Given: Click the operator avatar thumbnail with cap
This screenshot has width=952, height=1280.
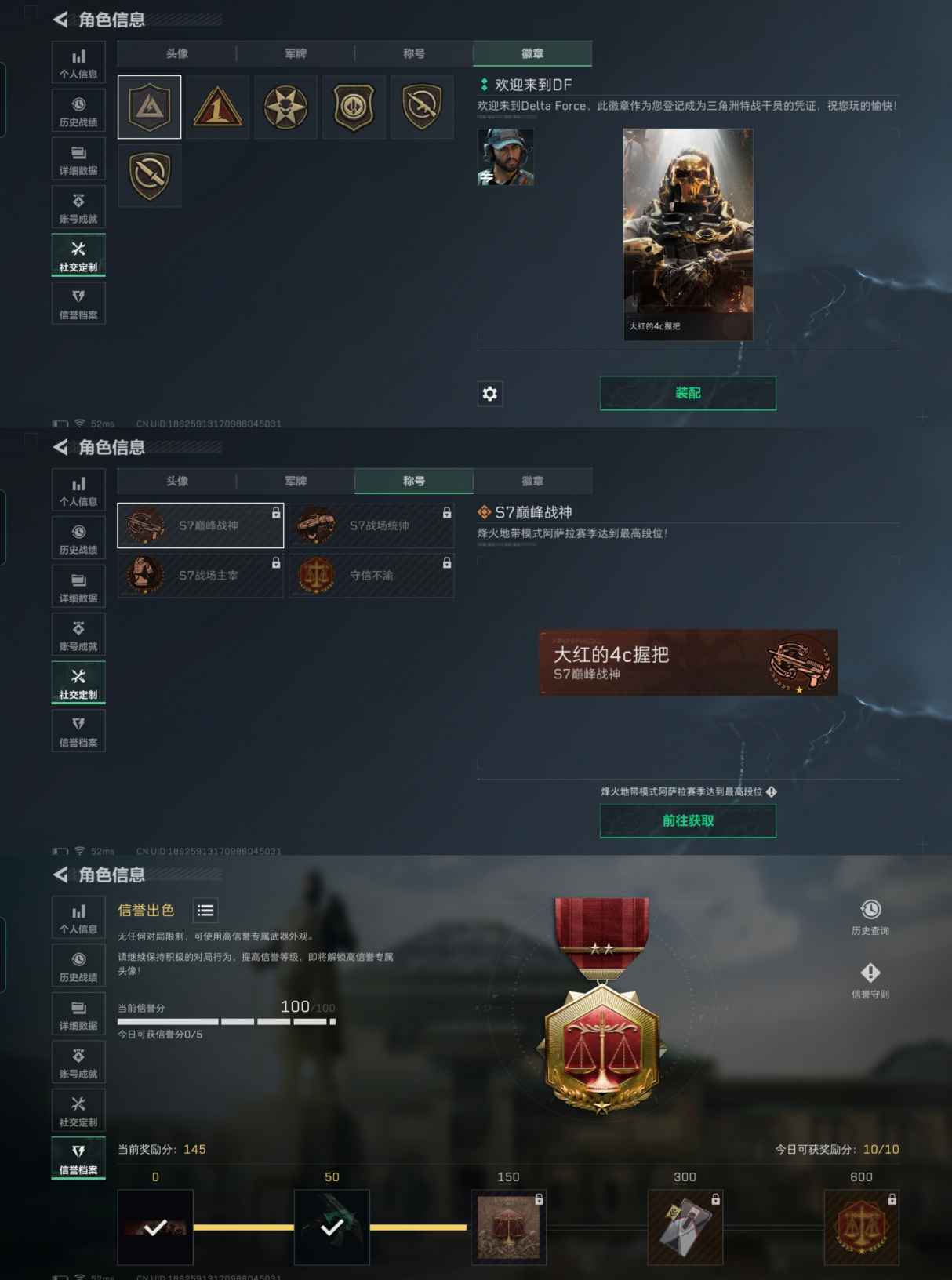Looking at the screenshot, I should (x=506, y=158).
